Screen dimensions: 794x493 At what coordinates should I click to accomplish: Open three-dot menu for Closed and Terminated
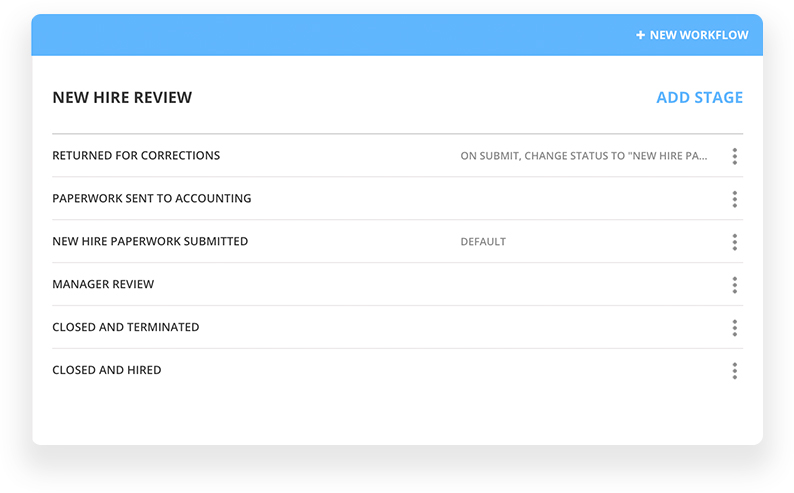734,328
